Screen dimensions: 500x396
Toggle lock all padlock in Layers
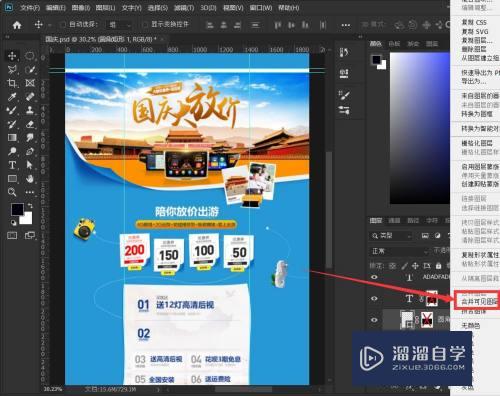[439, 266]
